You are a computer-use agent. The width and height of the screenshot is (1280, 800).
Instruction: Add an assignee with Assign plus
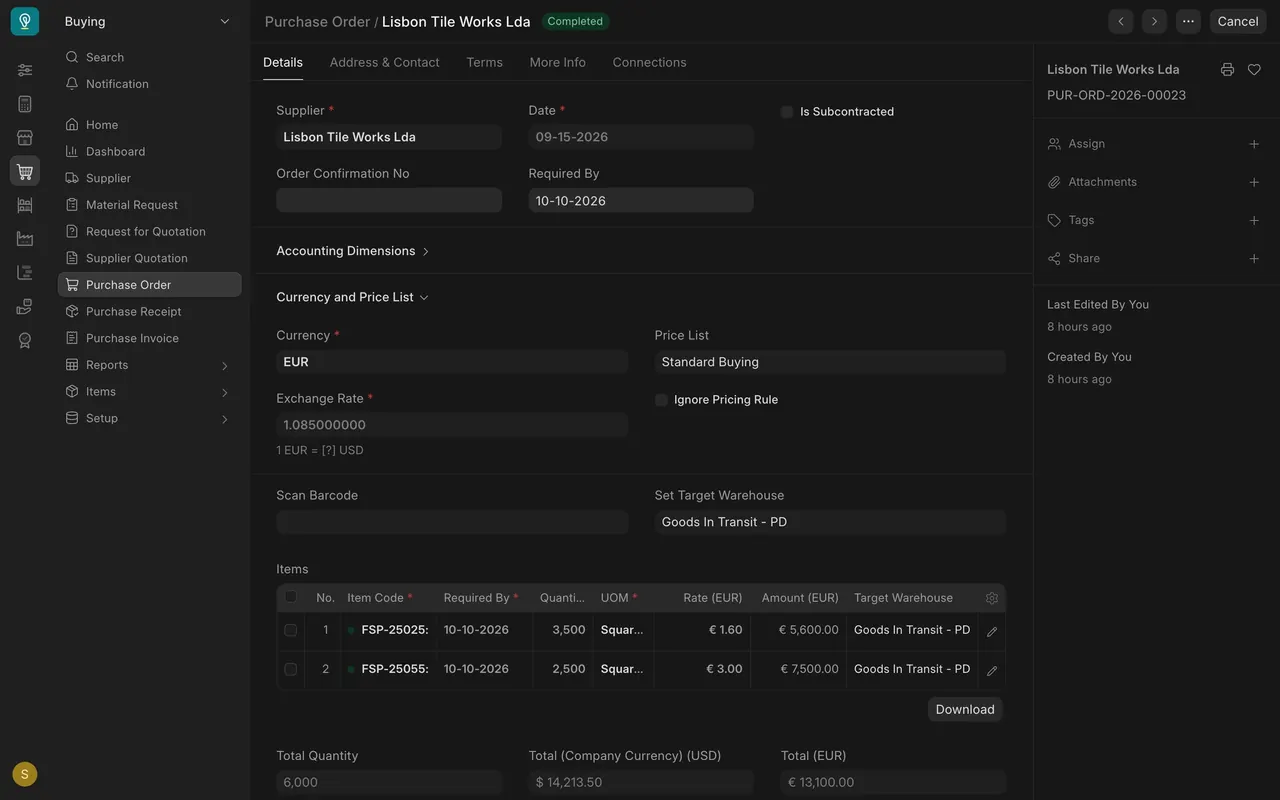pos(1254,144)
